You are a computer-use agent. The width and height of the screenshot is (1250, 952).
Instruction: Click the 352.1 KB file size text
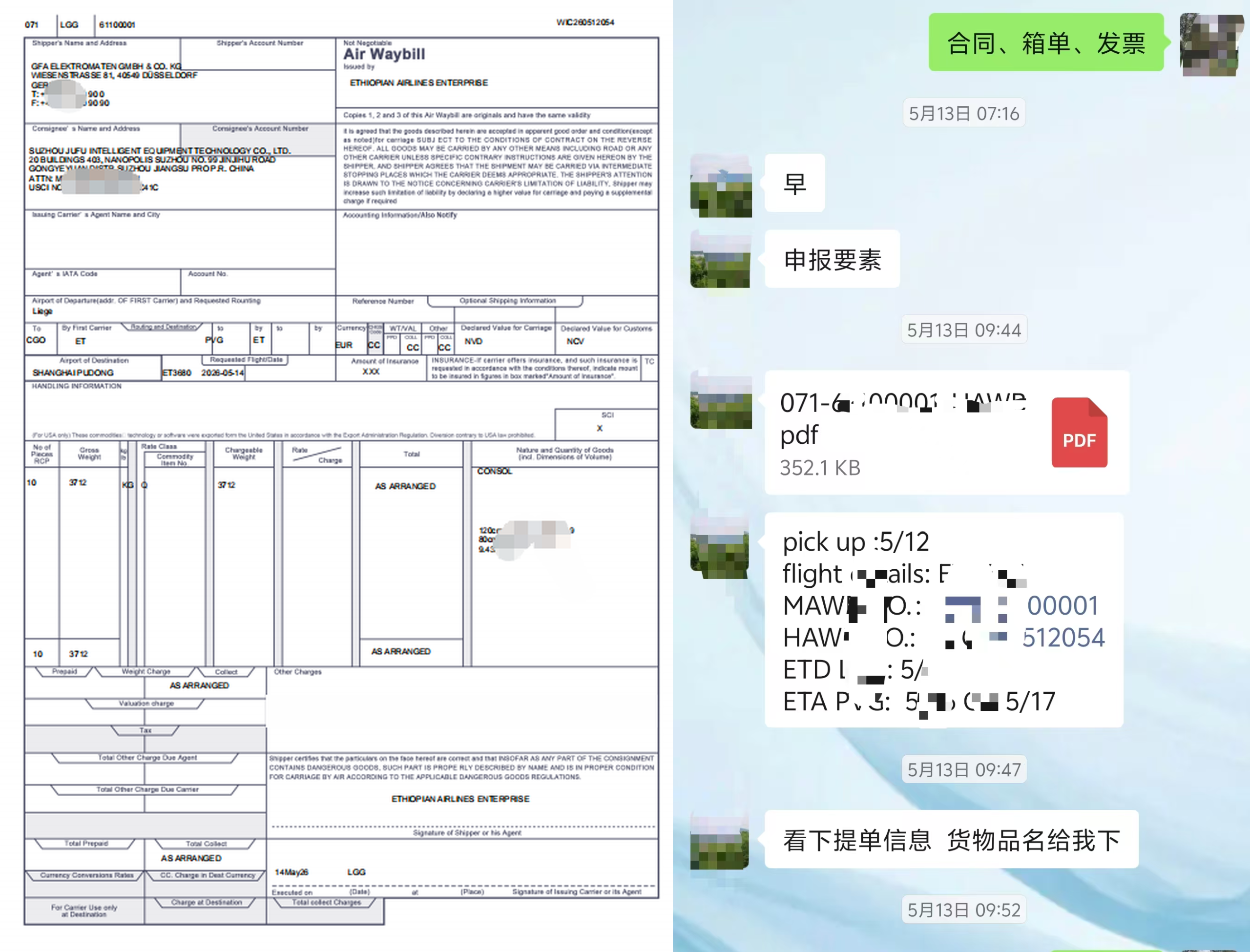pyautogui.click(x=820, y=468)
